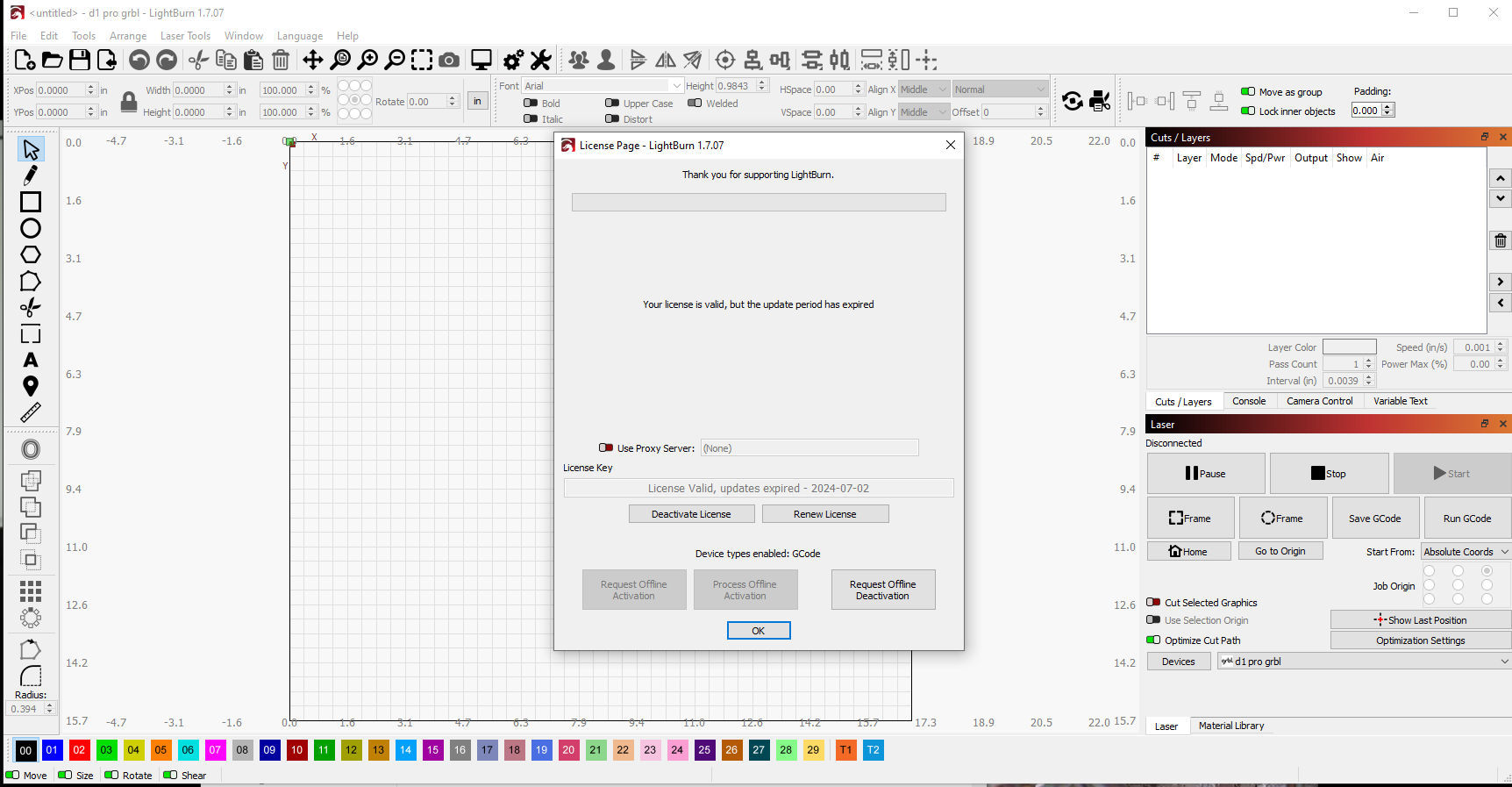Select the top-right Job Origin radio button
The width and height of the screenshot is (1512, 787).
coord(1487,570)
